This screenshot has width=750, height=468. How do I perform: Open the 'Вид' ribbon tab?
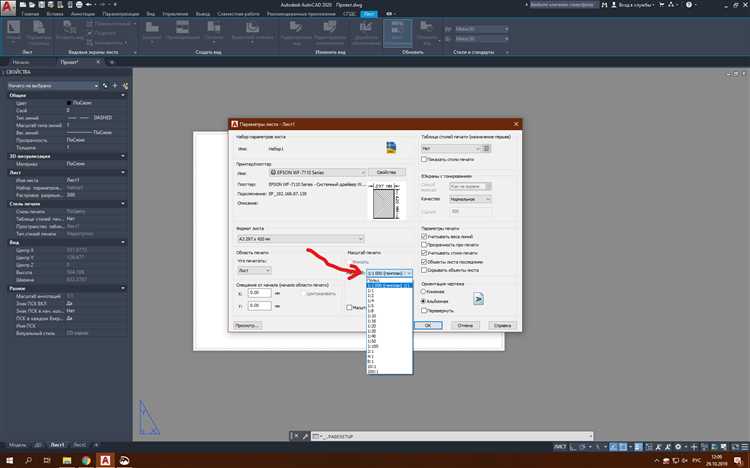coord(151,14)
